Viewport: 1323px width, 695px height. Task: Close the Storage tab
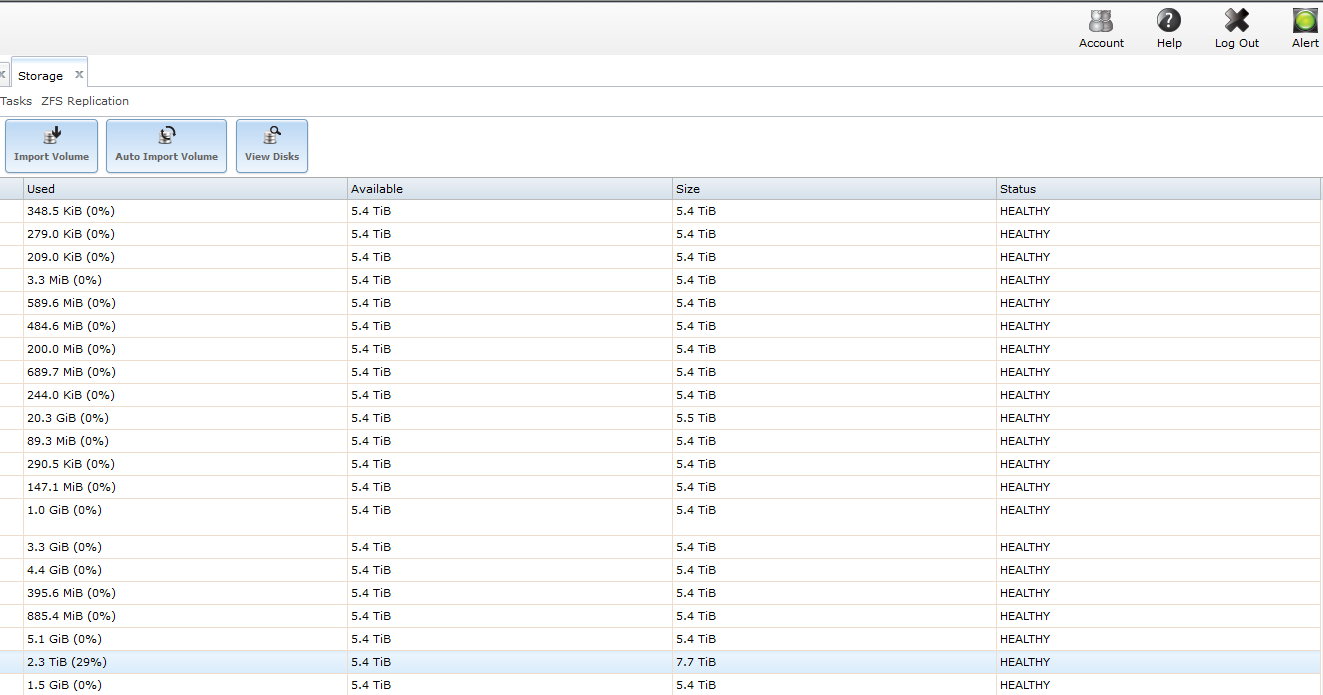coord(79,75)
